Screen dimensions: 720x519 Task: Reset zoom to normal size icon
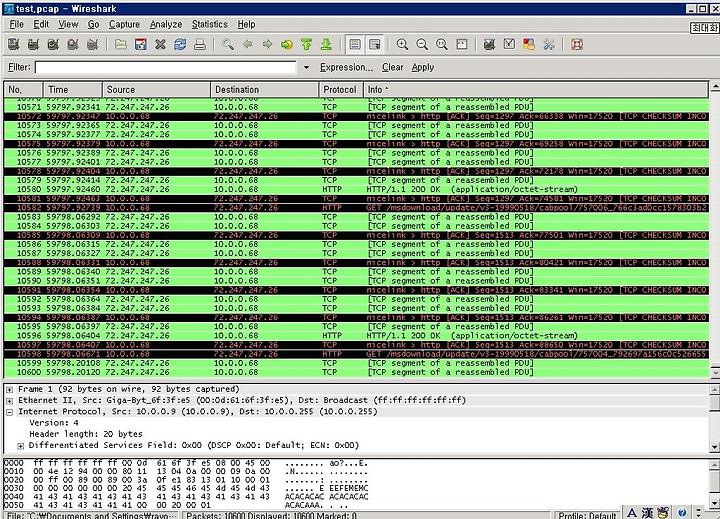point(442,45)
